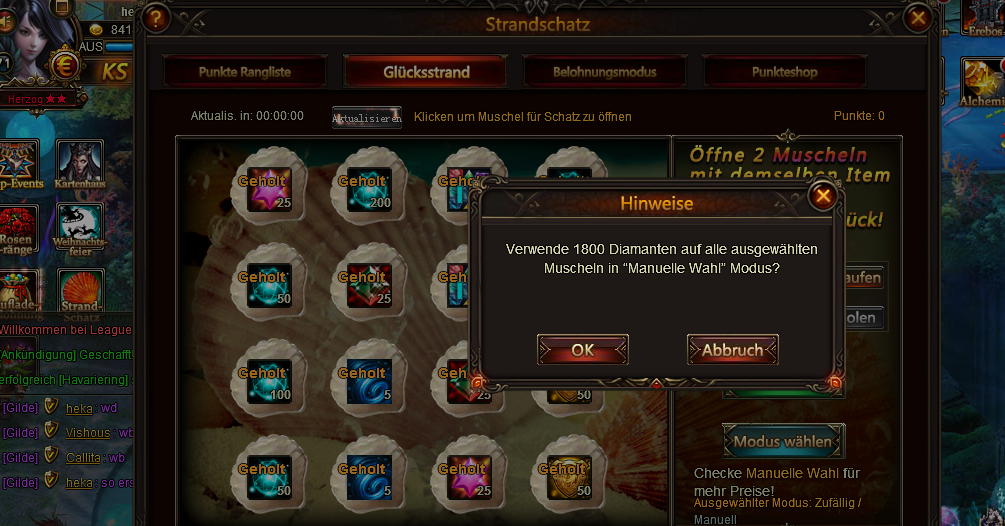Screen dimensions: 1005x526
Task: Open the Rosenränge roses icon
Action: [18, 229]
